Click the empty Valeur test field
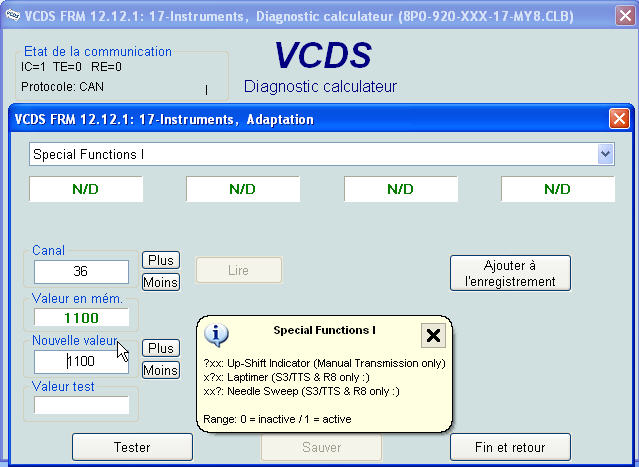Screen dimensions: 639x467 82,405
